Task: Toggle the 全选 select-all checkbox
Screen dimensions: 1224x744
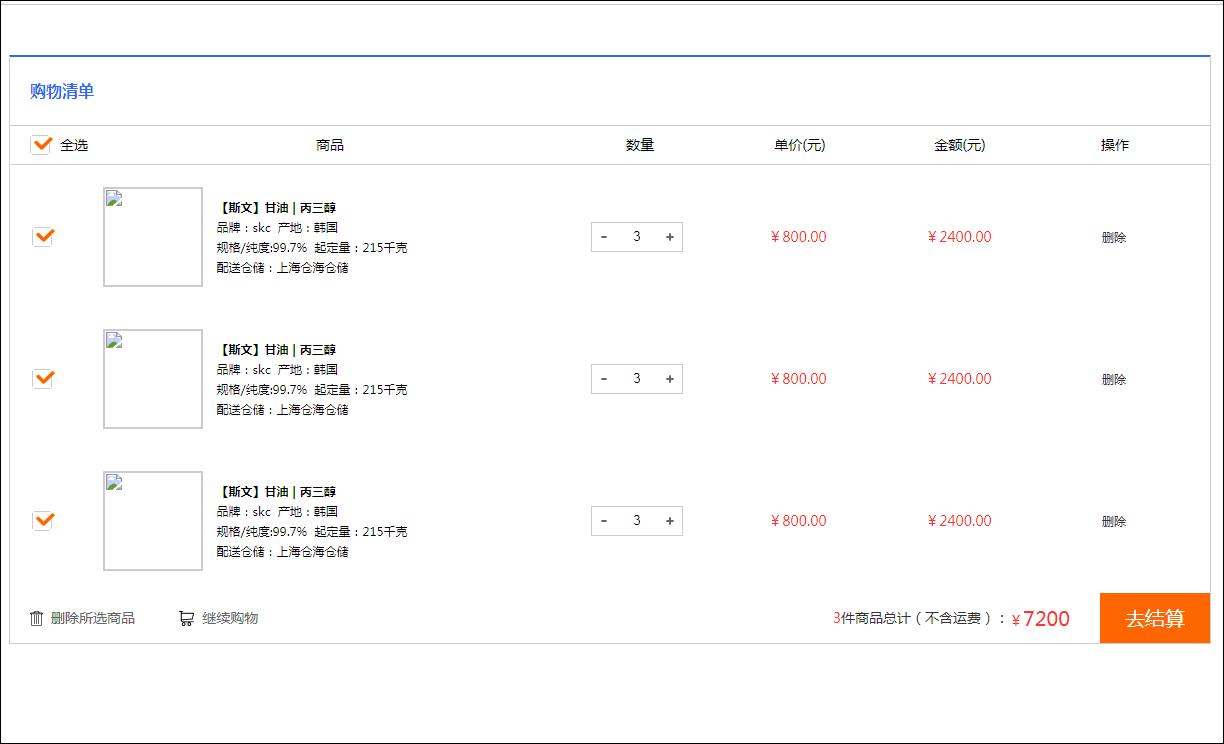Action: coord(41,145)
